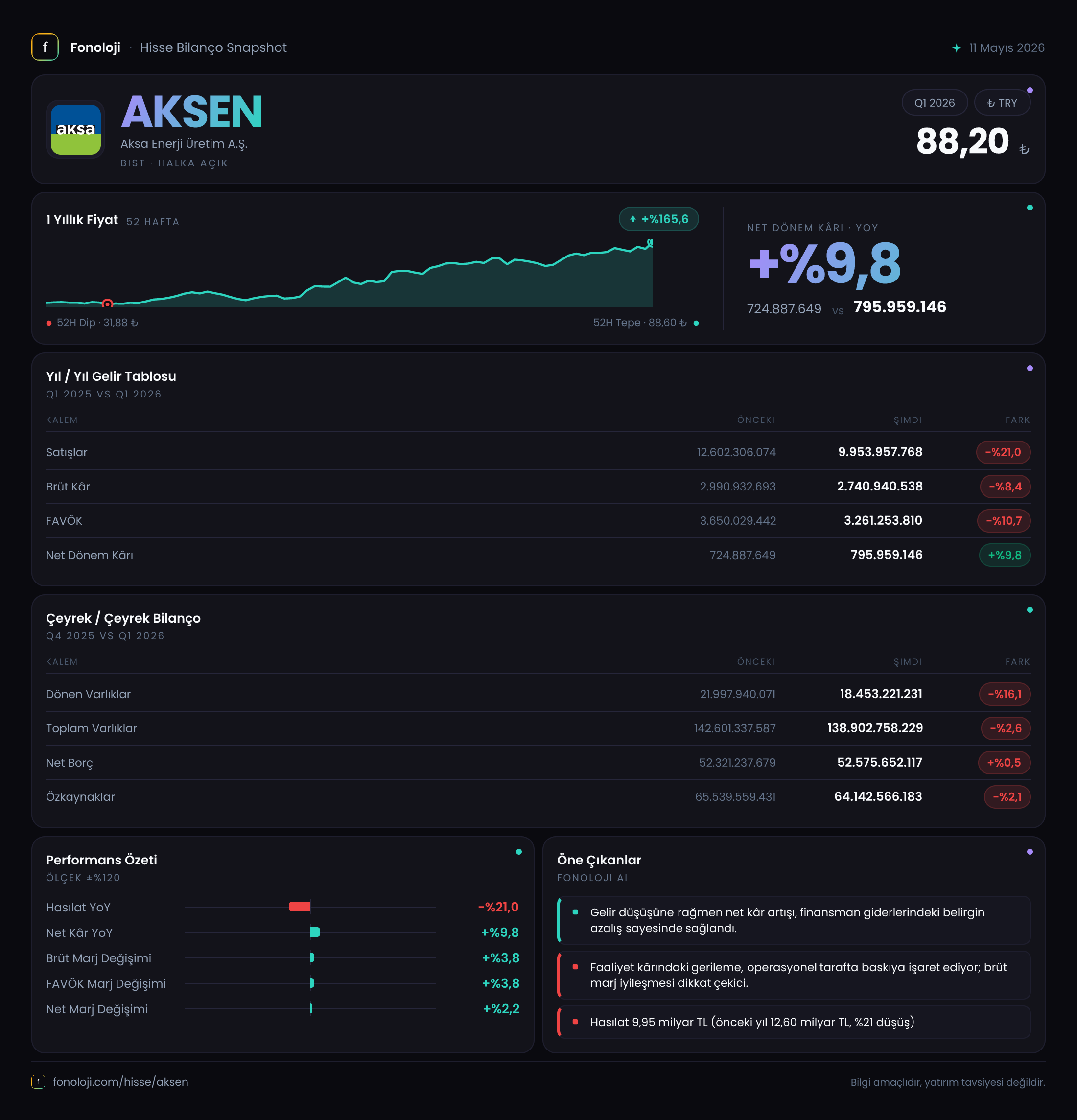The image size is (1077, 1120).
Task: Click the green dot beside 52H Tepe label
Action: point(696,323)
